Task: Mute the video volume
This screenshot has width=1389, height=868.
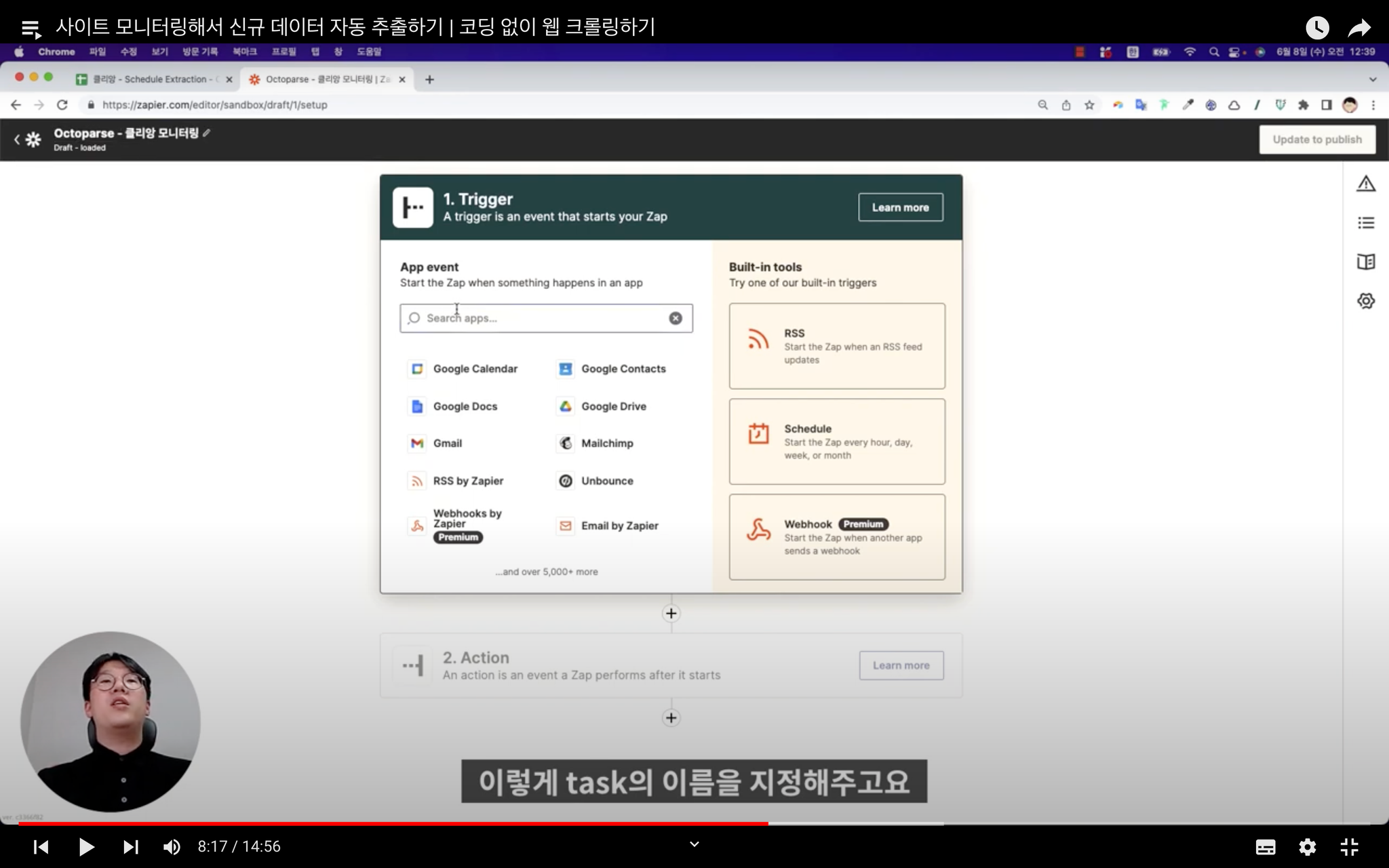Action: (172, 847)
